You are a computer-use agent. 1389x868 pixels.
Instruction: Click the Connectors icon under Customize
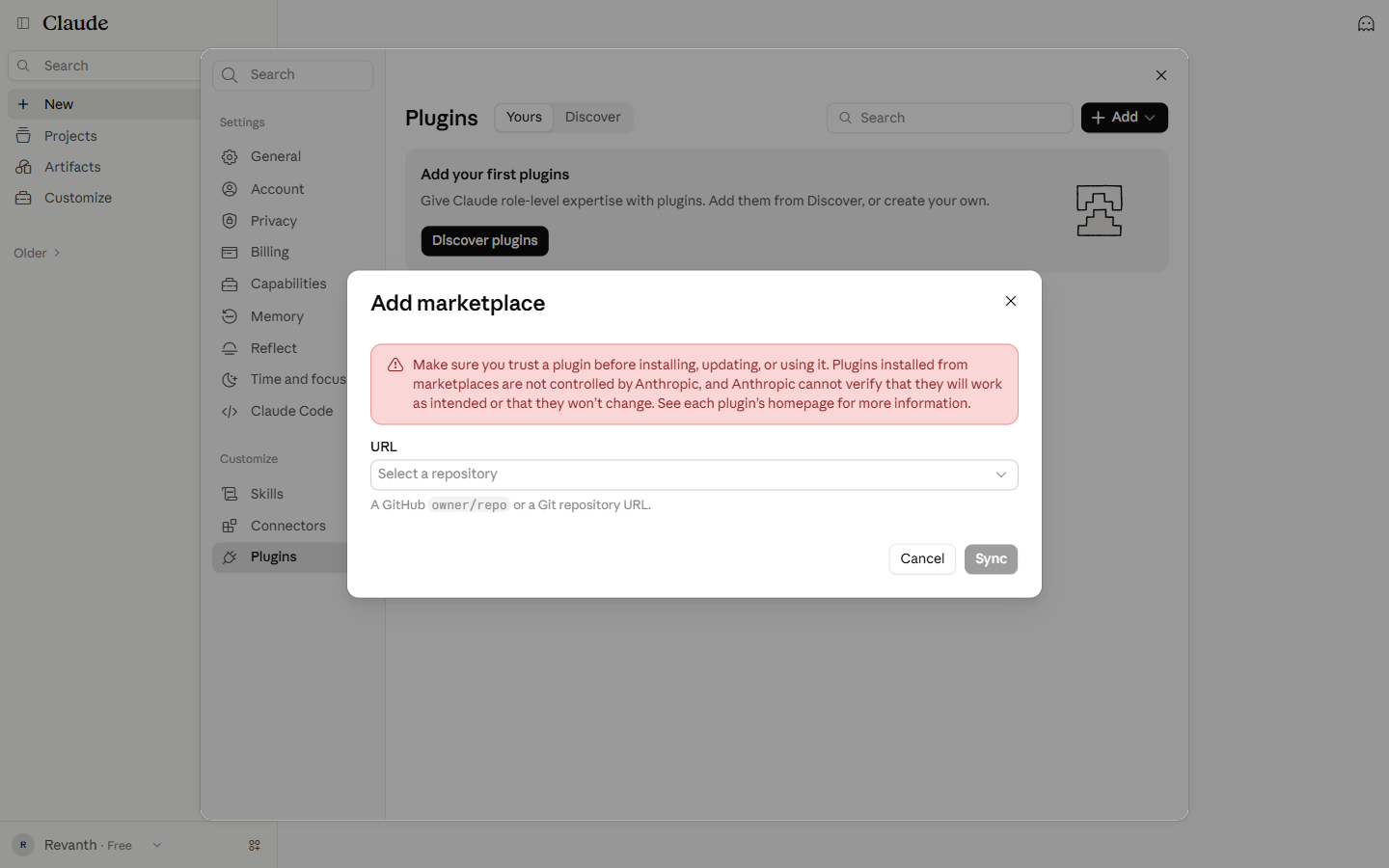click(x=230, y=526)
